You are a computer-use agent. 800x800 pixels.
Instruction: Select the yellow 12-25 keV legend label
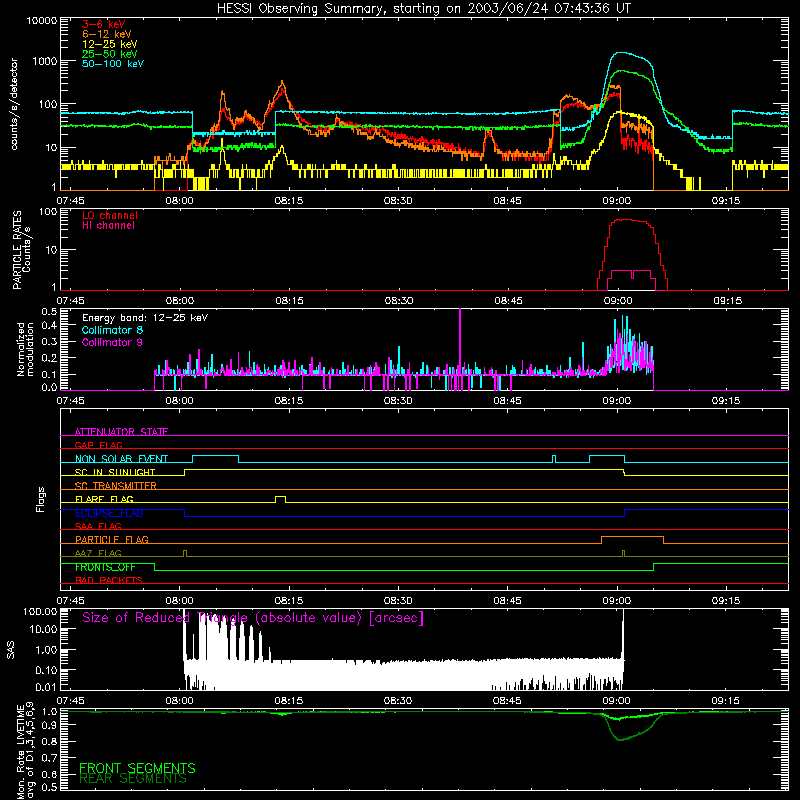point(110,44)
